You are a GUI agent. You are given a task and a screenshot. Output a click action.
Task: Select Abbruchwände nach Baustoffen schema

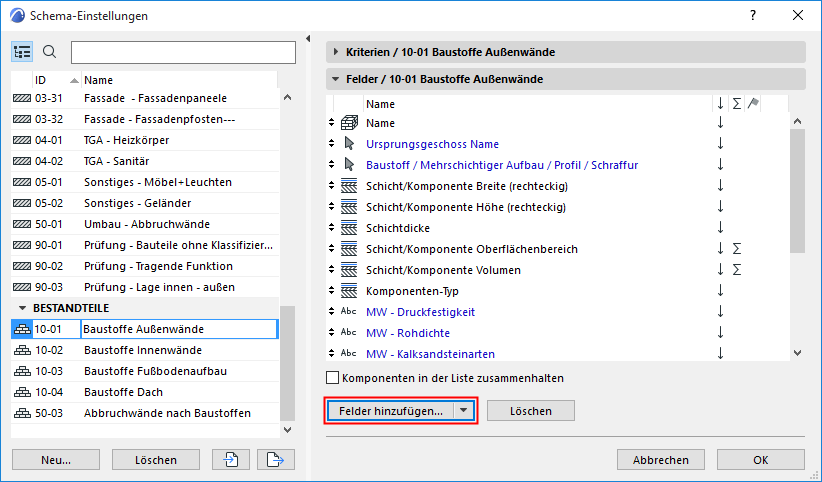[x=167, y=413]
